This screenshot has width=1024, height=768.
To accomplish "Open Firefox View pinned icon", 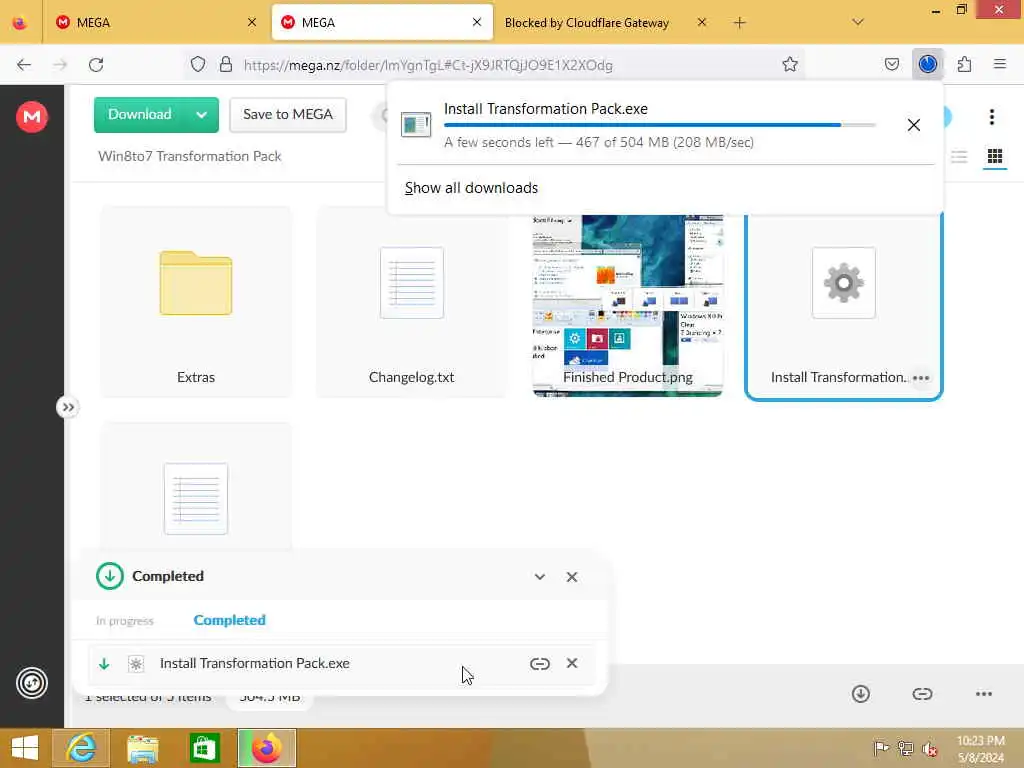I will point(20,23).
